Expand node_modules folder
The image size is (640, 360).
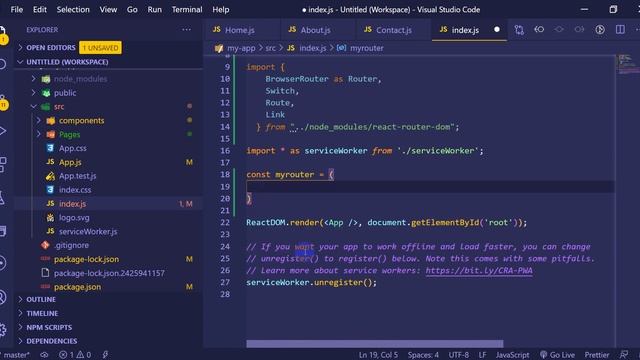point(80,79)
